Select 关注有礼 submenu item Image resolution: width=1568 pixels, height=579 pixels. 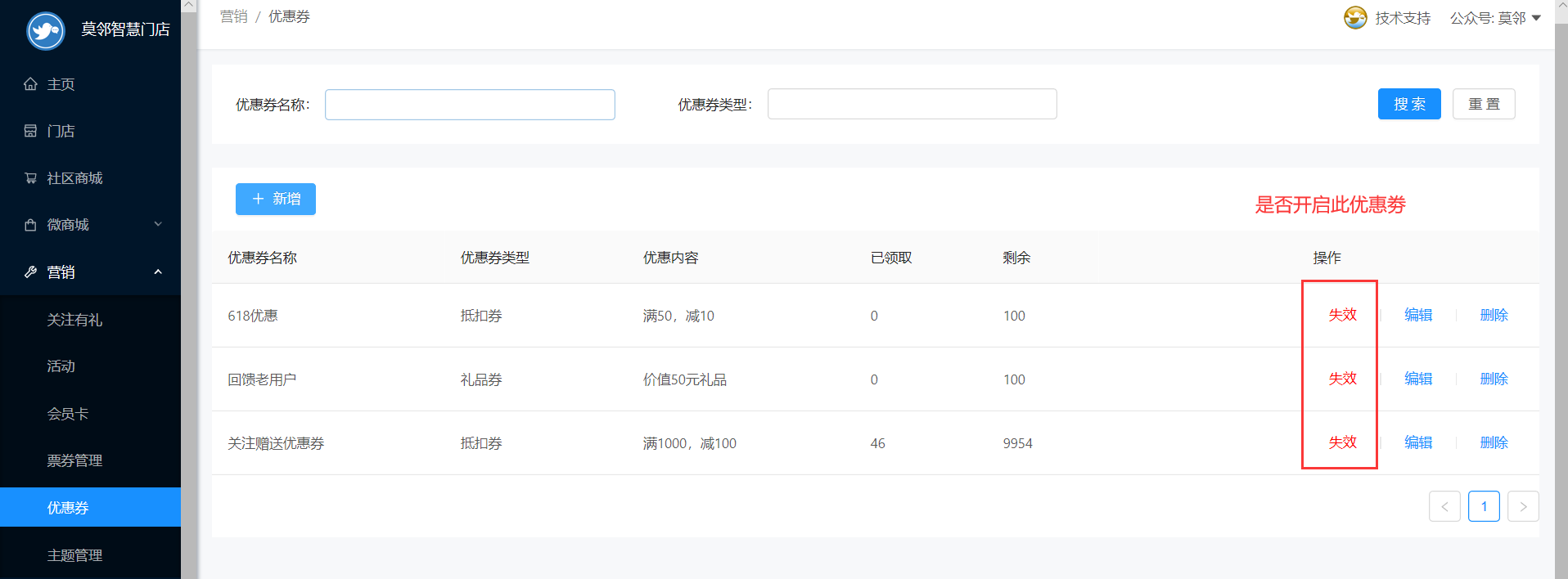click(90, 320)
